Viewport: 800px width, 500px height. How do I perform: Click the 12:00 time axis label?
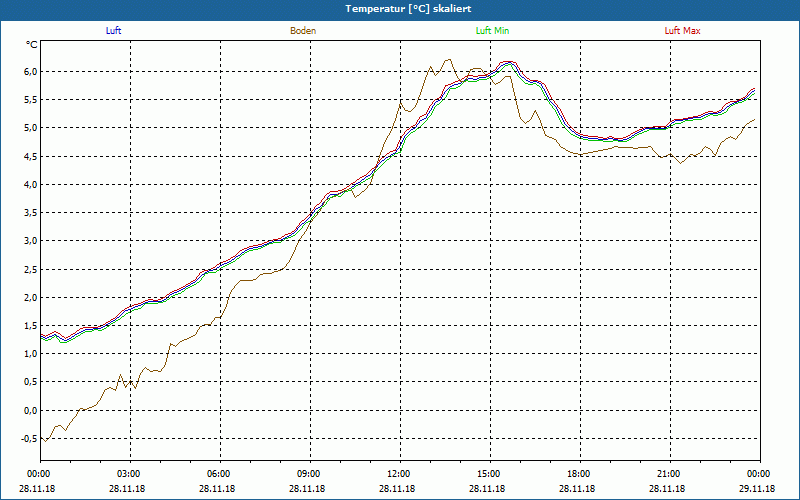401,474
